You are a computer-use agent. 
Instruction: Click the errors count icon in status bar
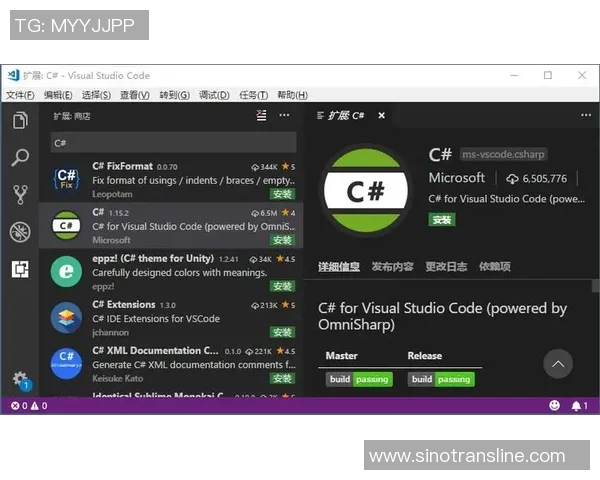tap(15, 406)
